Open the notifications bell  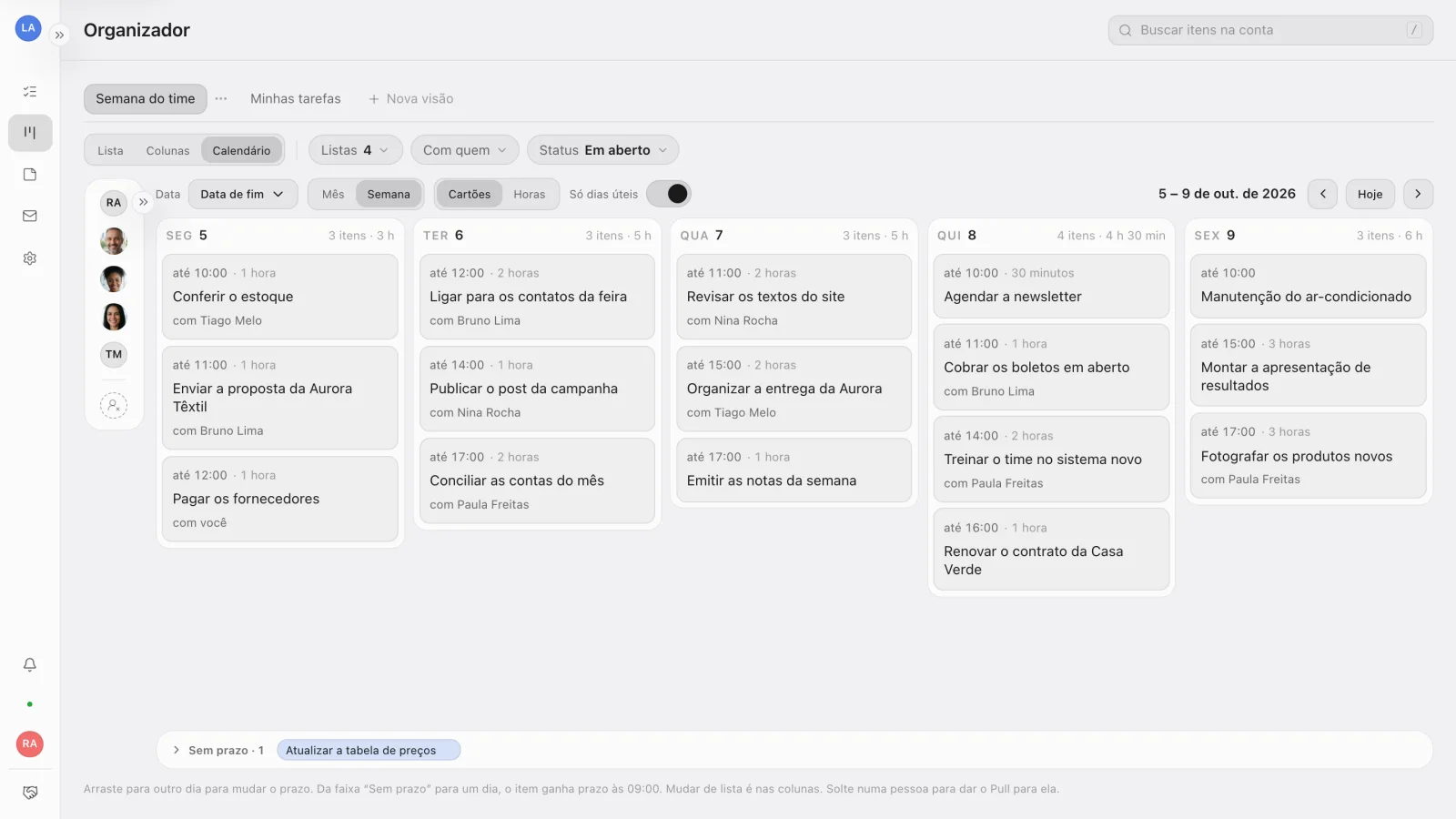(30, 664)
